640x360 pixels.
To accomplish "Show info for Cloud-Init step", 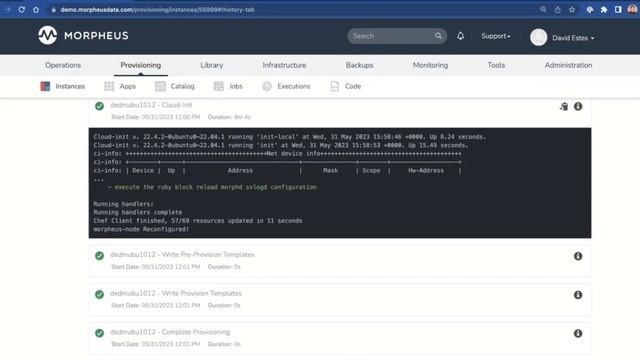I will tap(578, 107).
